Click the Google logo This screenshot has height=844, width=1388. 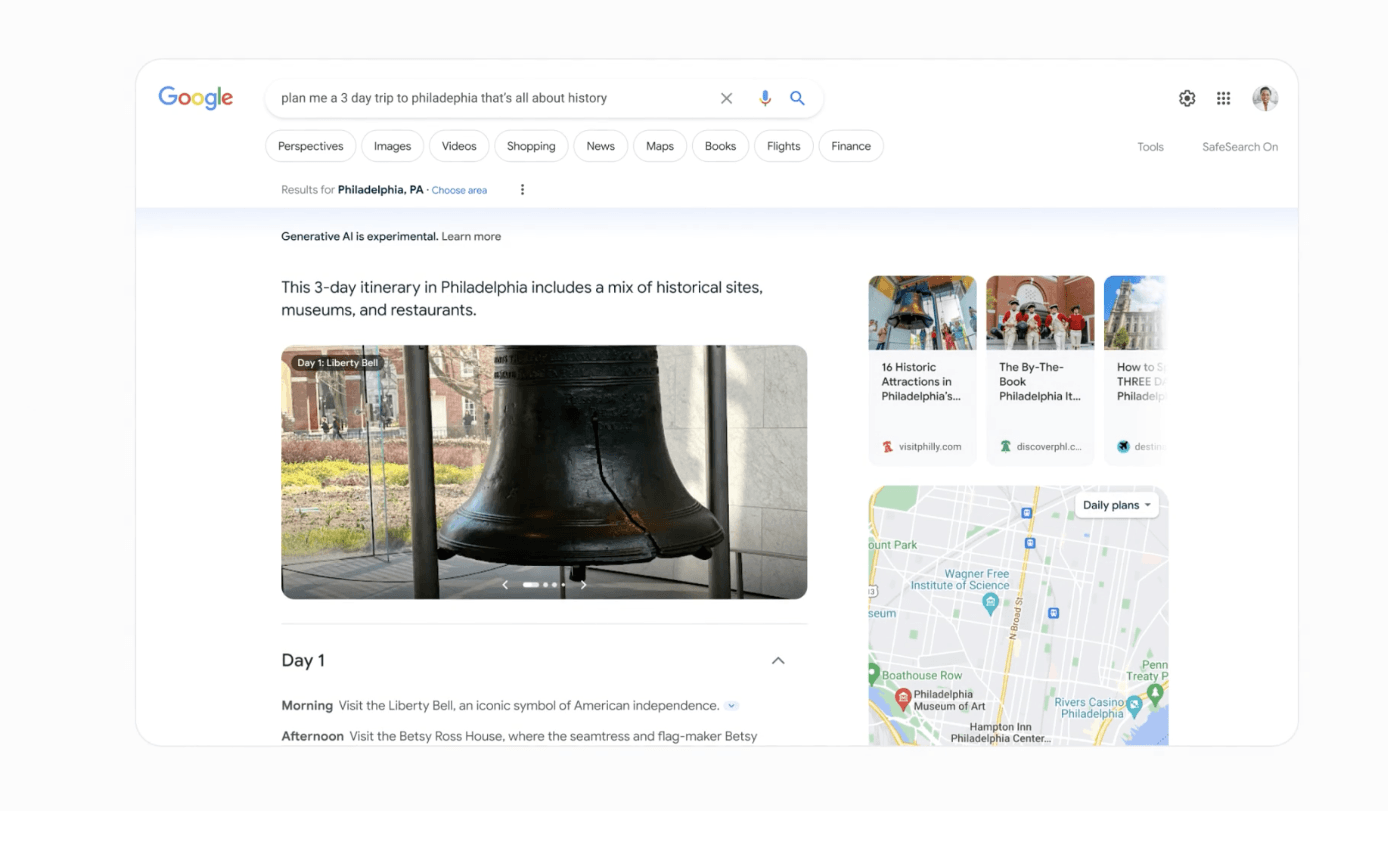click(x=195, y=97)
